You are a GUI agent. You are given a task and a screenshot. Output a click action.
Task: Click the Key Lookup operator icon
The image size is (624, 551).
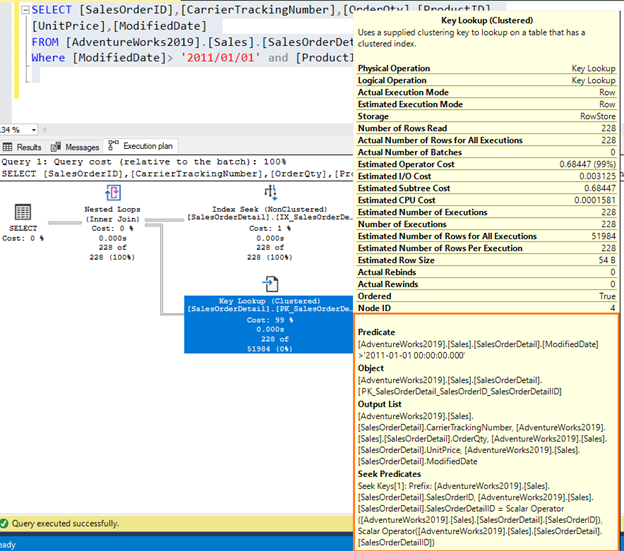click(x=271, y=284)
